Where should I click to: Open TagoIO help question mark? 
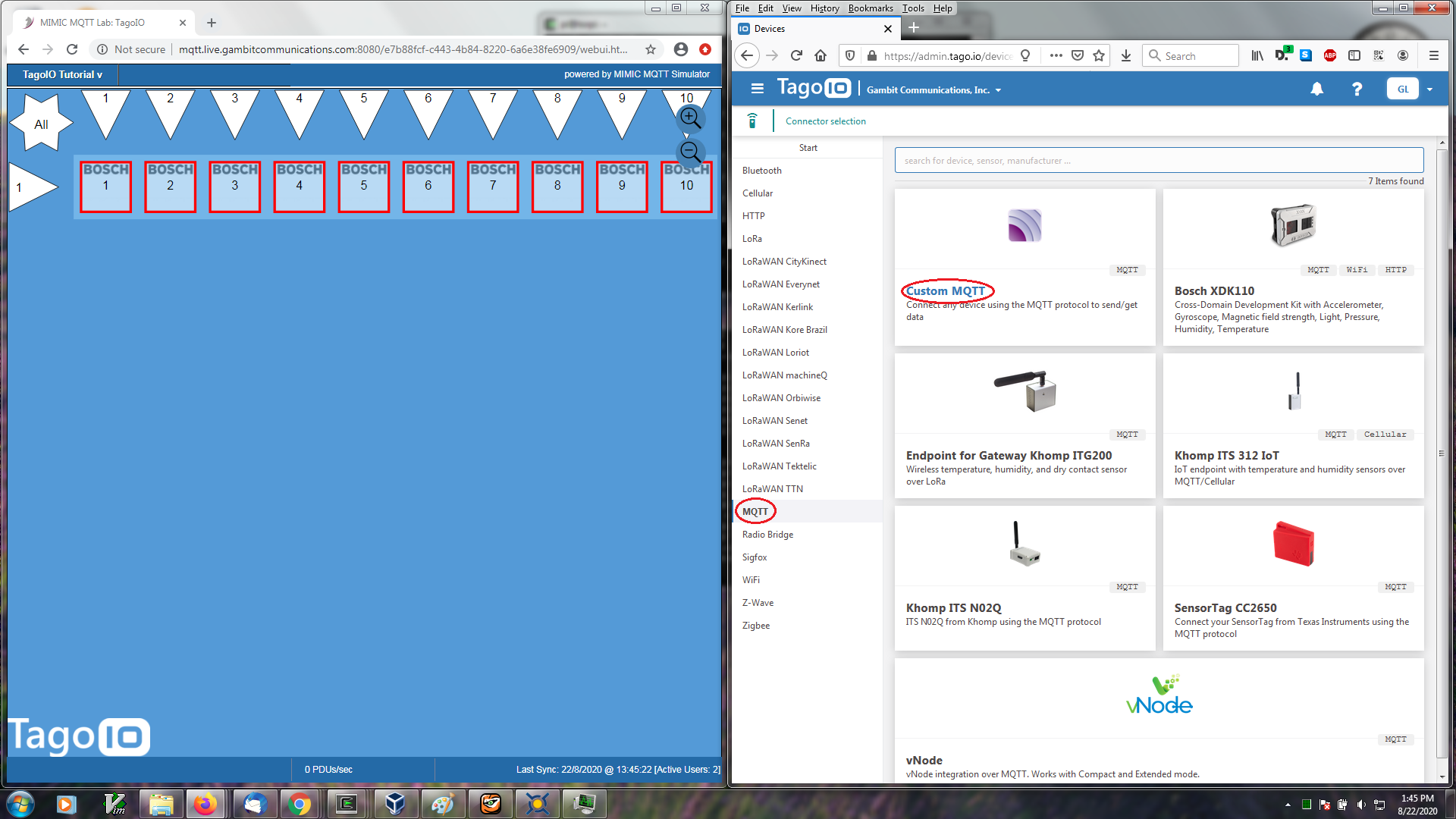(1357, 89)
